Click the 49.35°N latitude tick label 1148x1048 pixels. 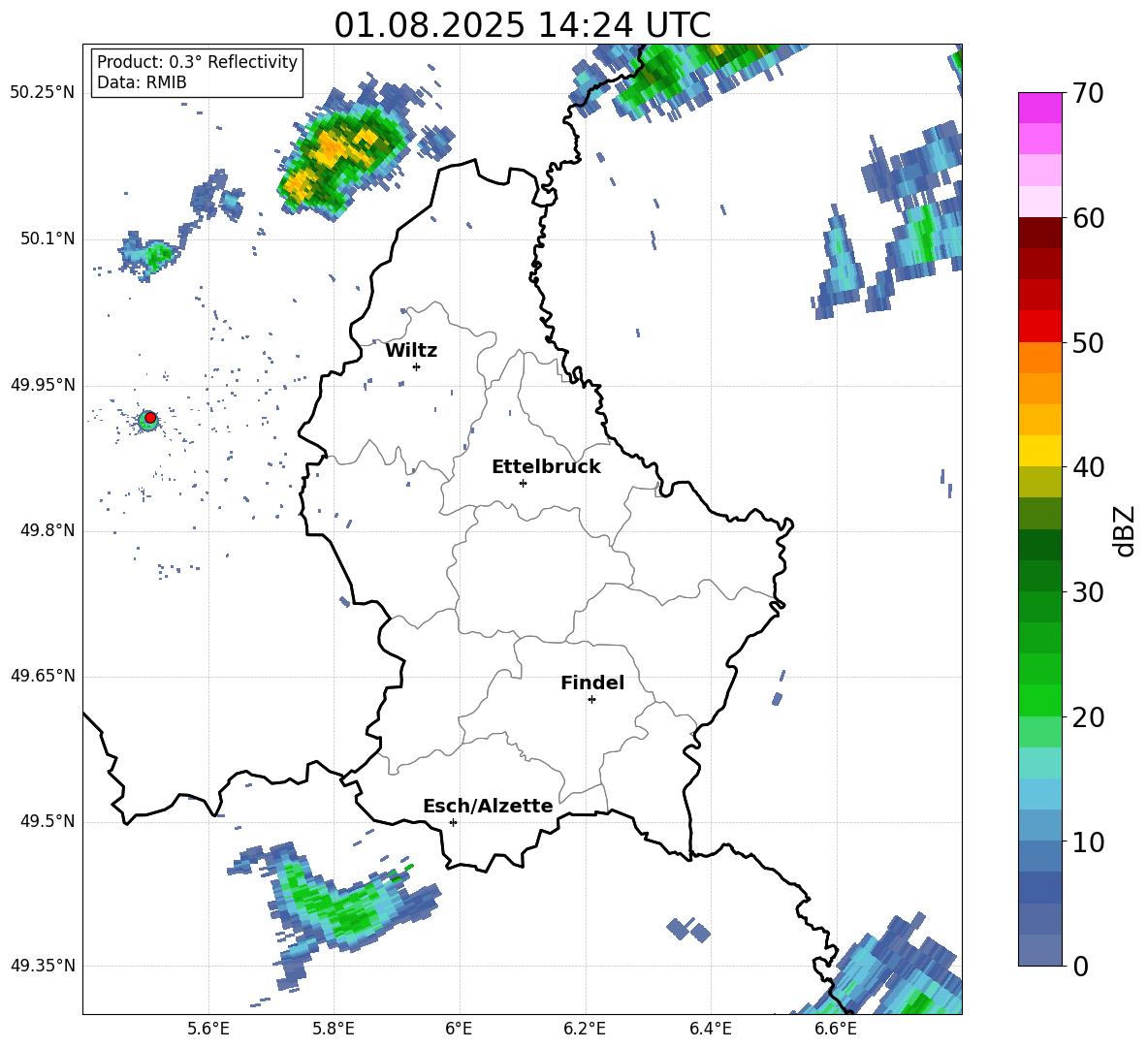tap(43, 966)
